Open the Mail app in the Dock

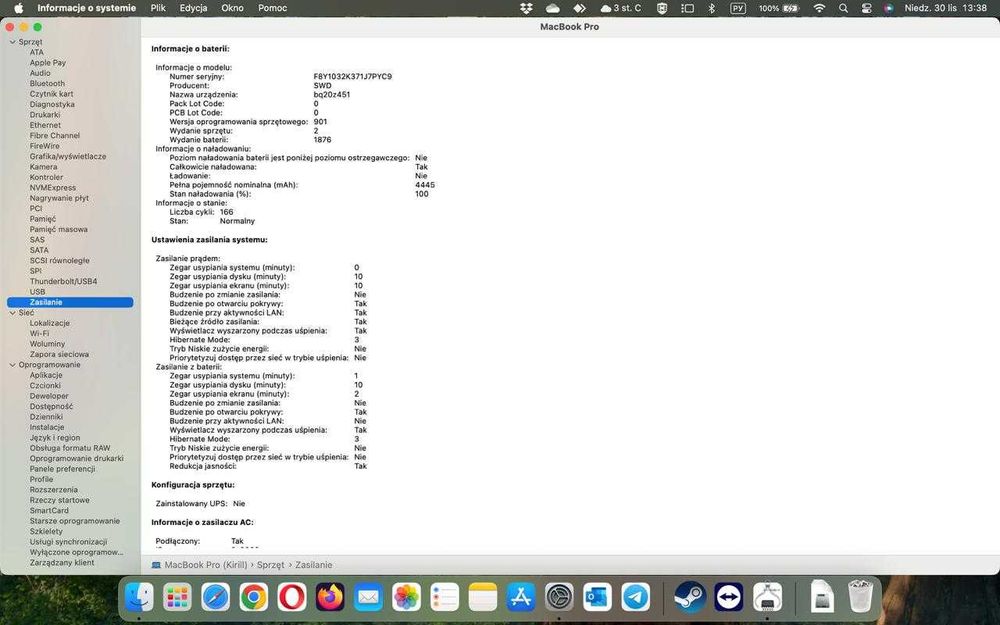point(369,598)
